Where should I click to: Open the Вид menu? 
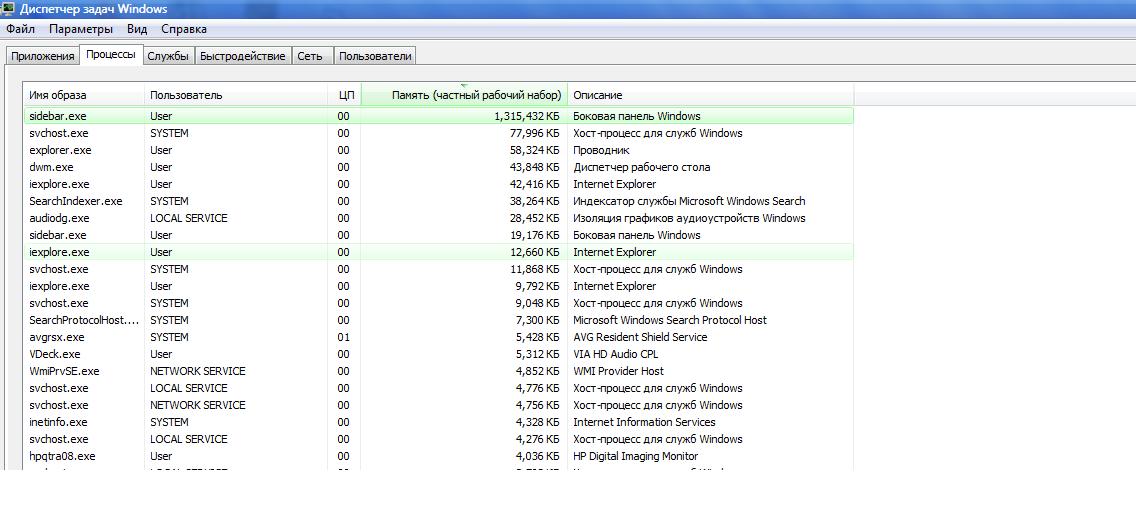pyautogui.click(x=137, y=30)
